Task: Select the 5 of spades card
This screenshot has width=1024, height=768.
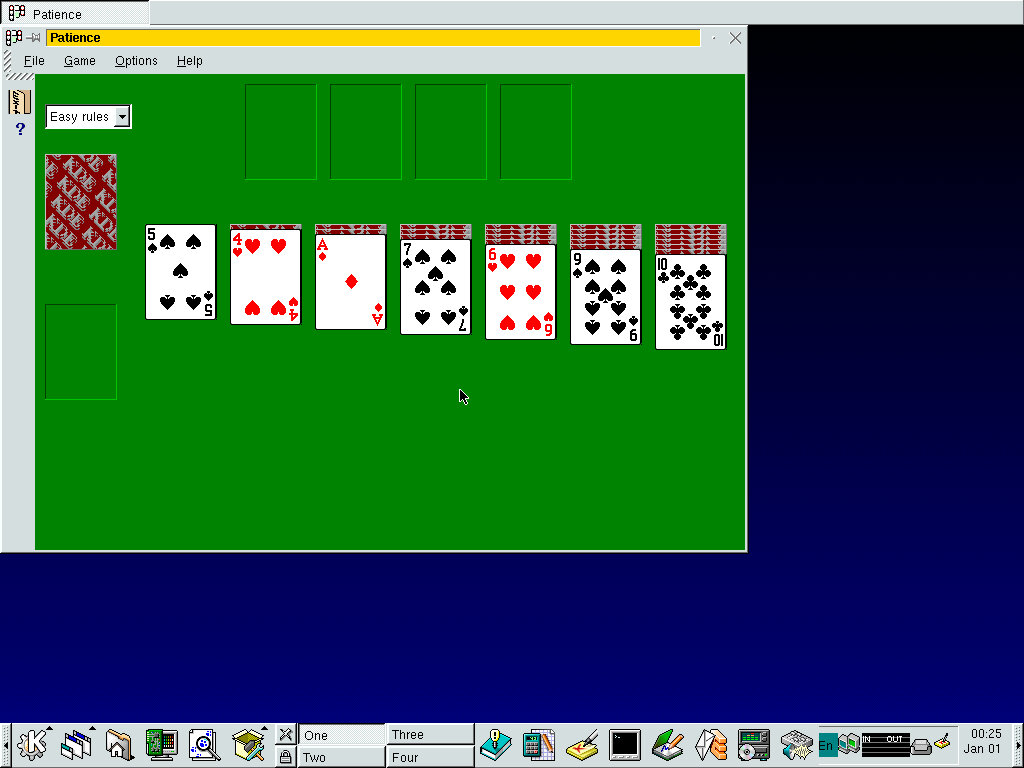Action: [x=180, y=272]
